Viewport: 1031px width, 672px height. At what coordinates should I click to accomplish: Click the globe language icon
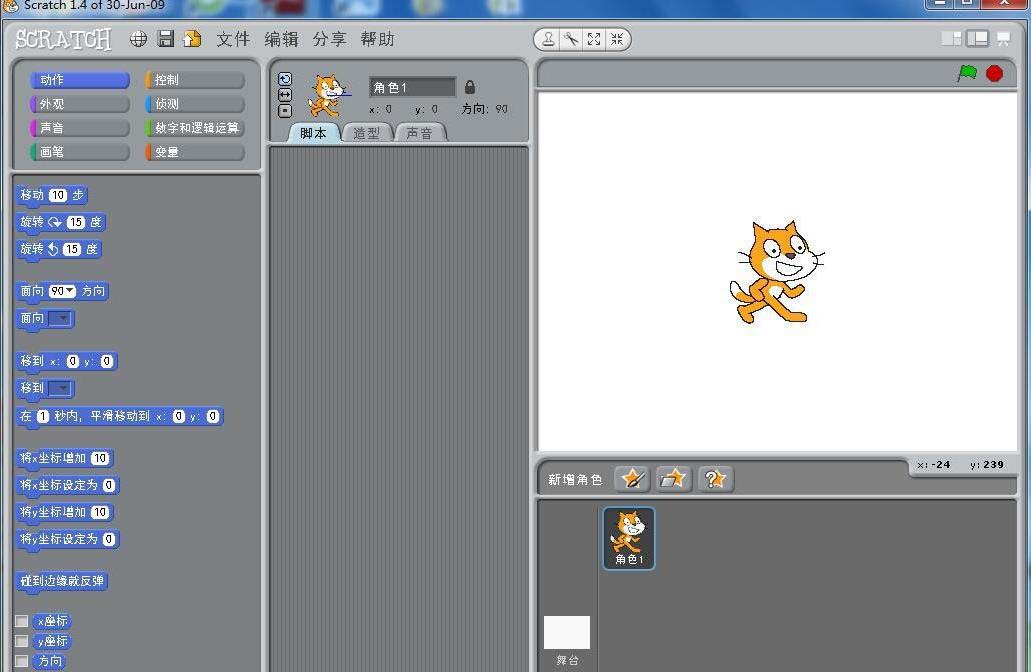138,39
